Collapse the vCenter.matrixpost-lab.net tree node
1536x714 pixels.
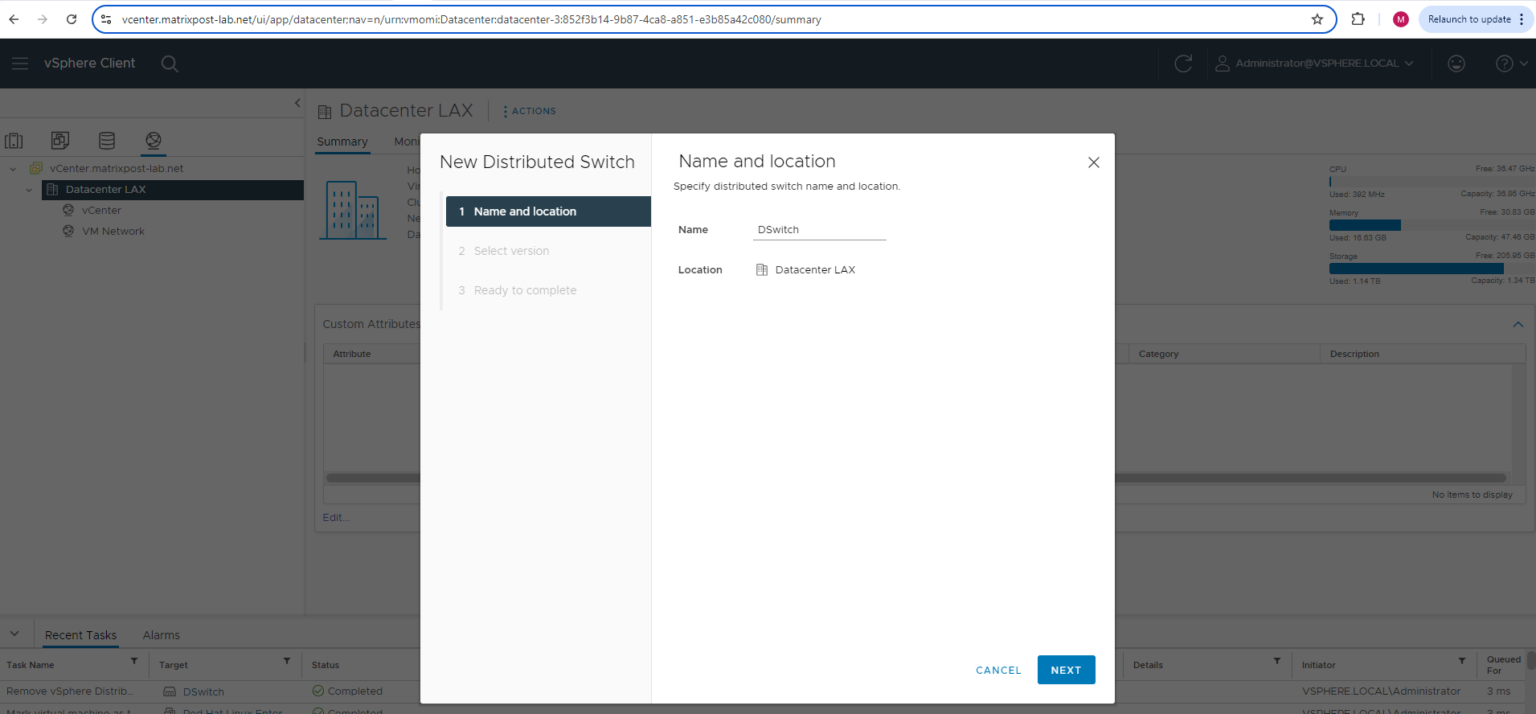click(12, 168)
